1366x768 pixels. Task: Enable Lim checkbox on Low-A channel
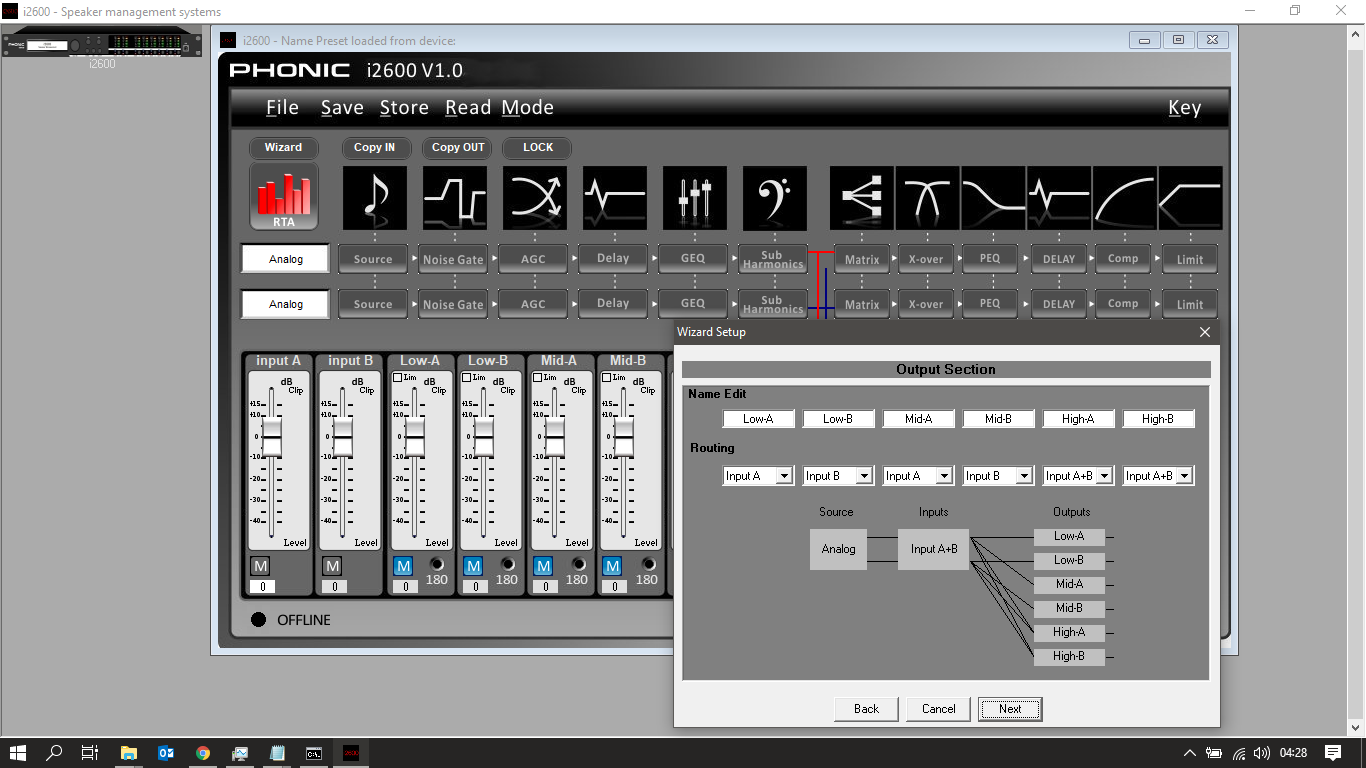pos(398,378)
